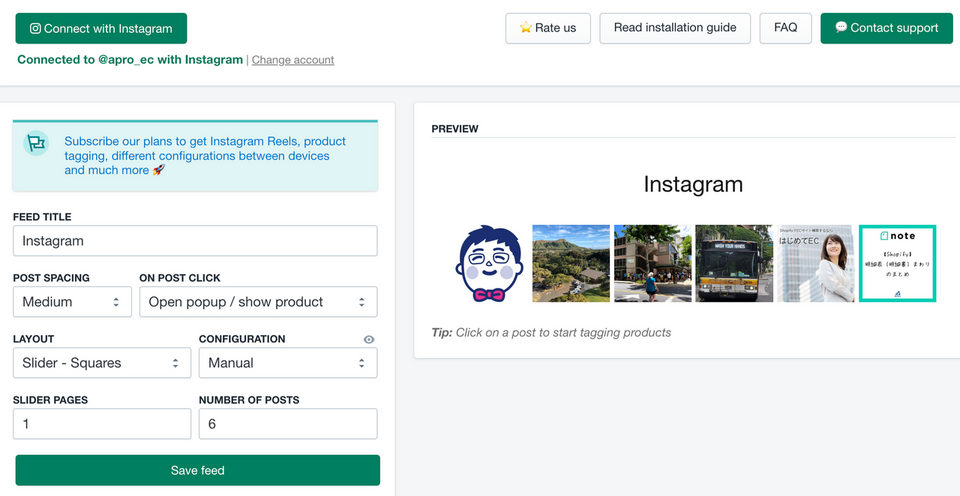Click the Slider Pages input
960x496 pixels.
[102, 424]
